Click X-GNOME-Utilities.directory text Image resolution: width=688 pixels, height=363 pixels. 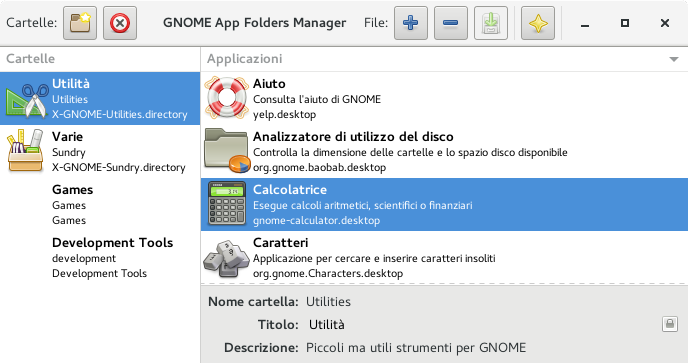point(119,115)
